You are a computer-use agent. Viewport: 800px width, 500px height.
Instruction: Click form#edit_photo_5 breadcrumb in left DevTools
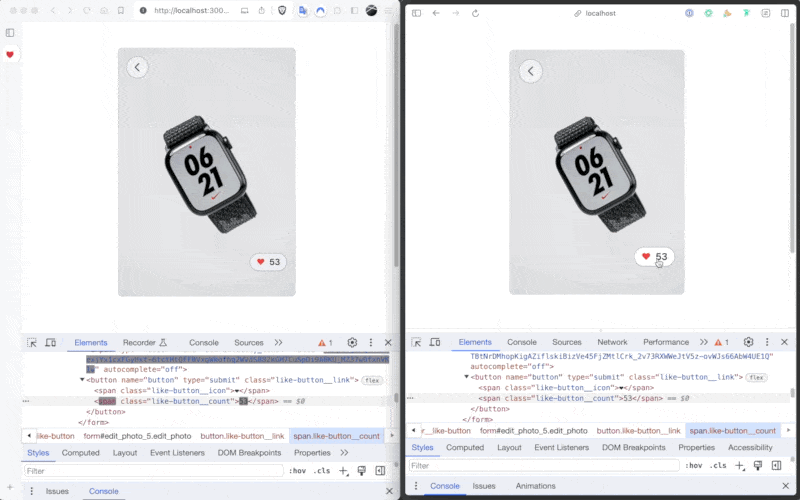(x=137, y=436)
